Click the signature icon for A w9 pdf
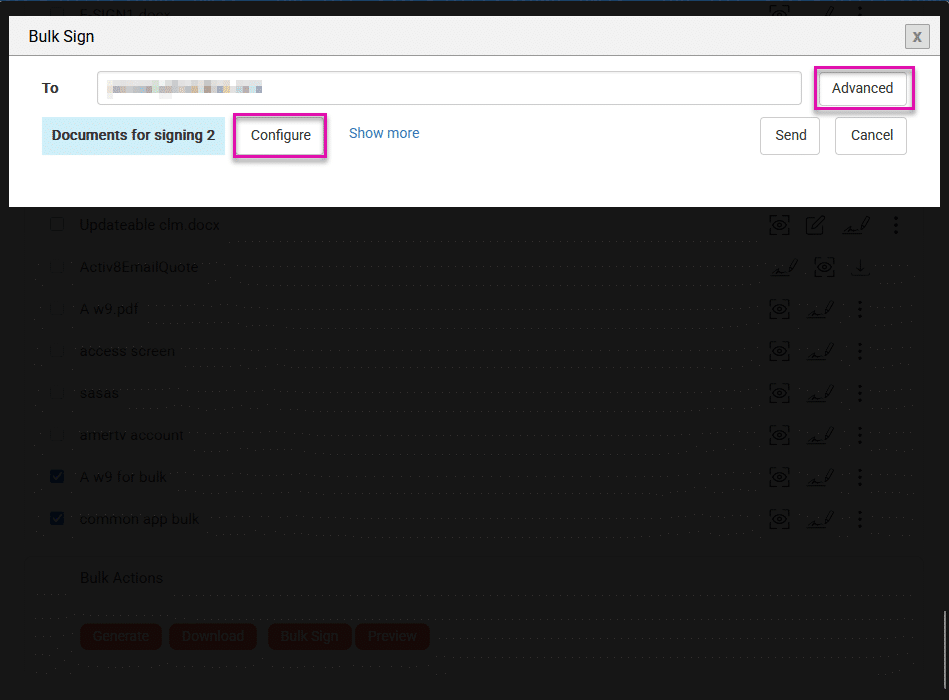 coord(820,309)
